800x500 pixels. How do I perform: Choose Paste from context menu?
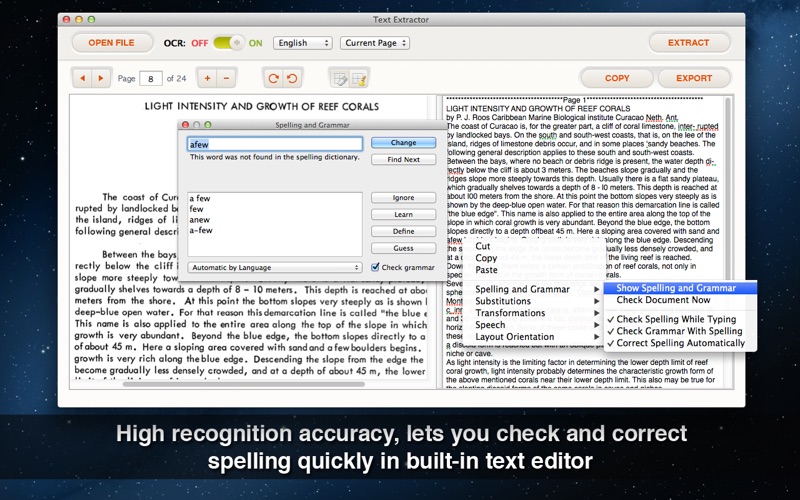(x=486, y=270)
